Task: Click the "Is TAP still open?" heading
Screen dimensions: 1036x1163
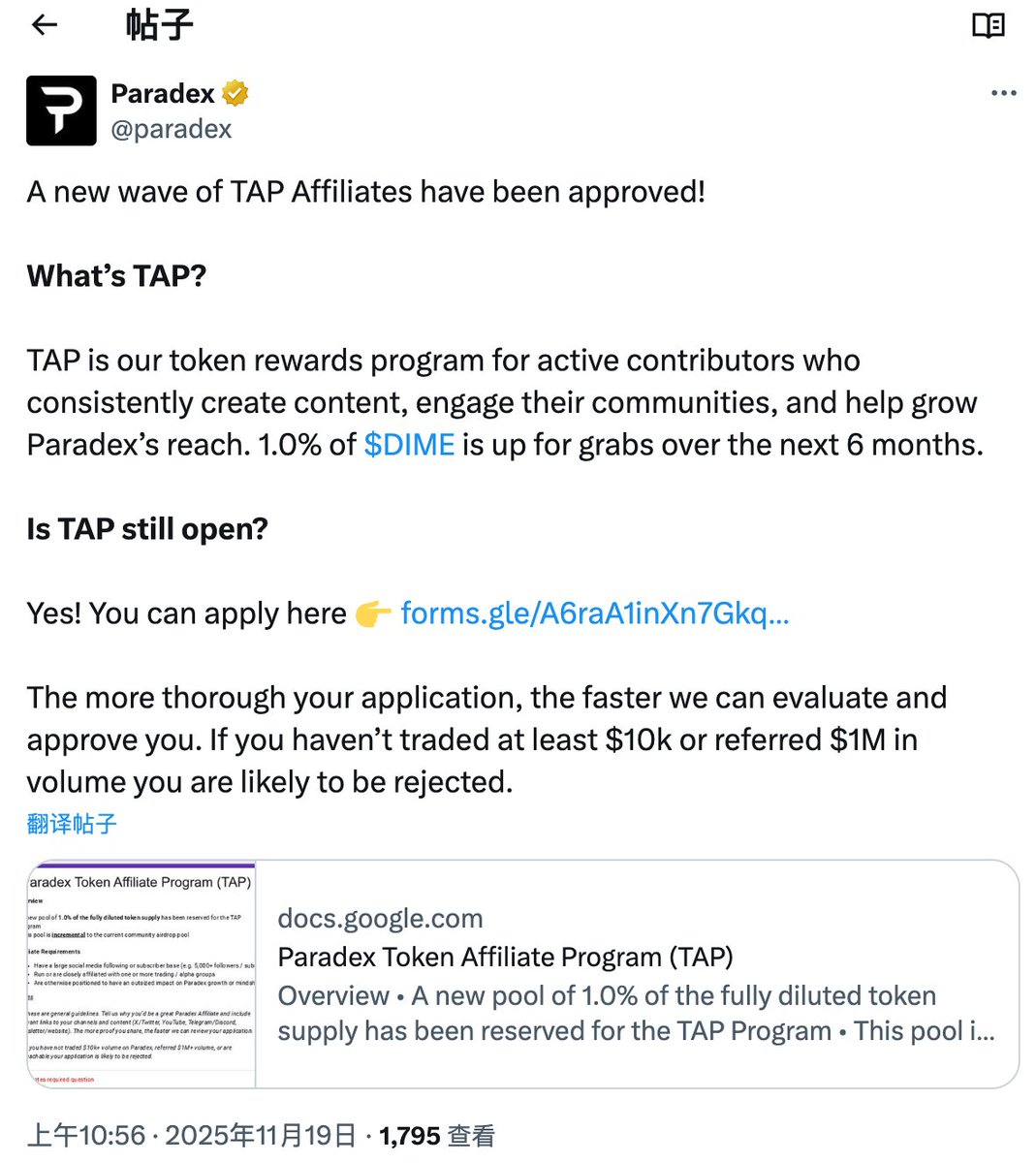Action: 147,529
